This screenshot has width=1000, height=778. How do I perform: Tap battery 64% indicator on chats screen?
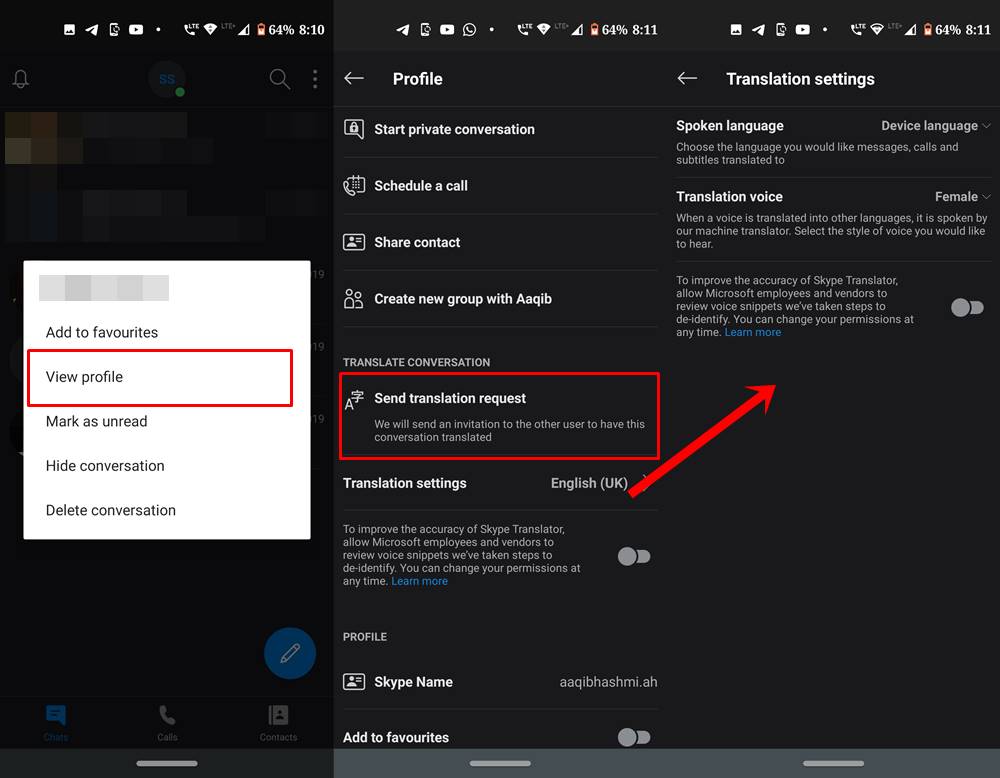[275, 29]
